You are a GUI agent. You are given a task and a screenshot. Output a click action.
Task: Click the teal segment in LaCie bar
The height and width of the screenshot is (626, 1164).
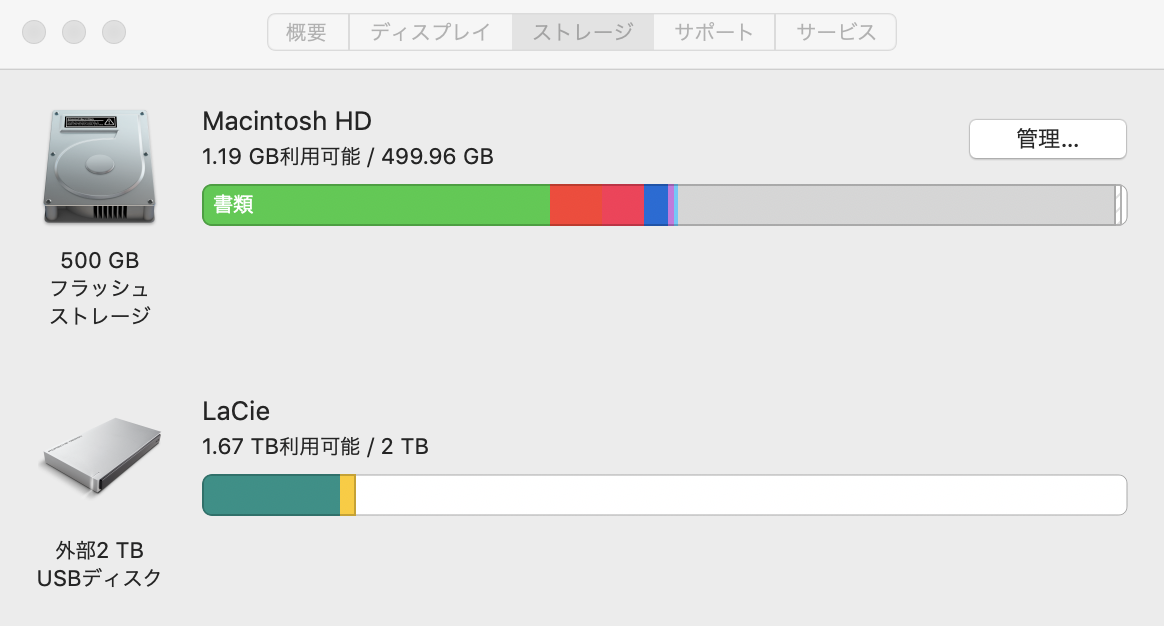tap(271, 495)
